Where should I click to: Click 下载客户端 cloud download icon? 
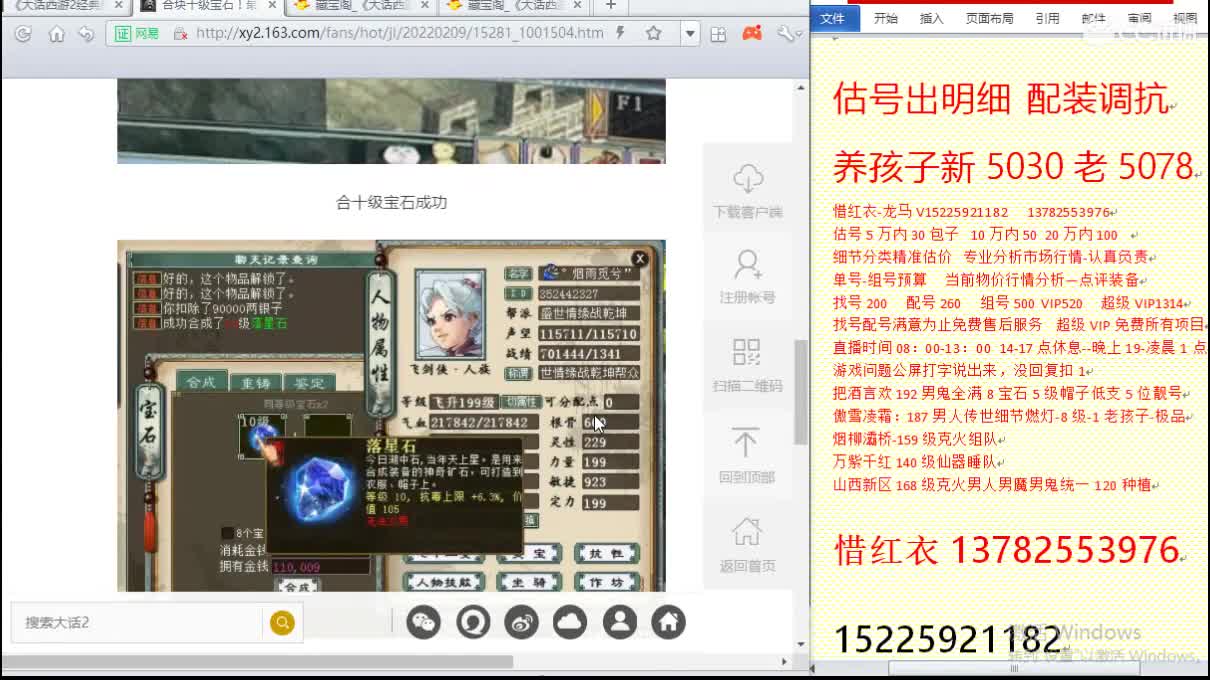click(x=748, y=179)
